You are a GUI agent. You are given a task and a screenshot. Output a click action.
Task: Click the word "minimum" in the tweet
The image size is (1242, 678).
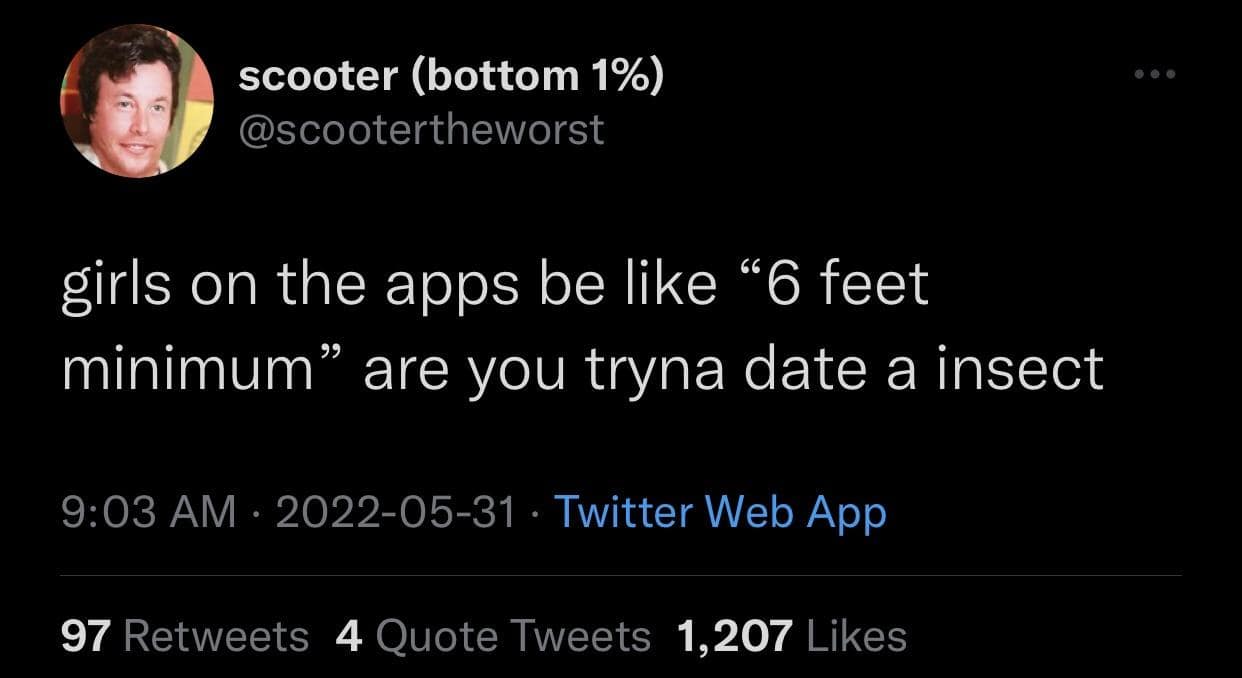click(x=183, y=370)
